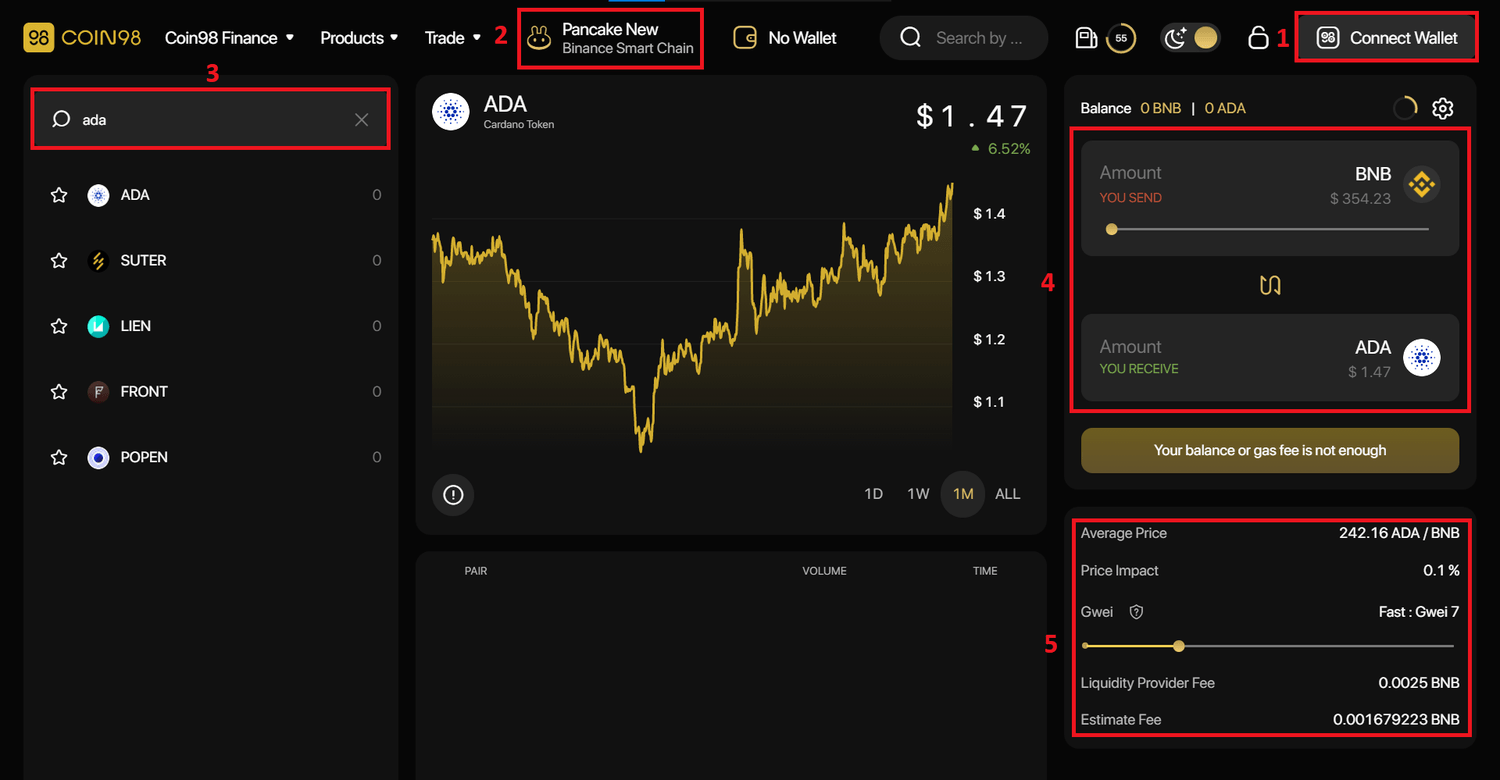This screenshot has width=1500, height=780.
Task: Click the magnifier icon in token search
Action: point(61,119)
